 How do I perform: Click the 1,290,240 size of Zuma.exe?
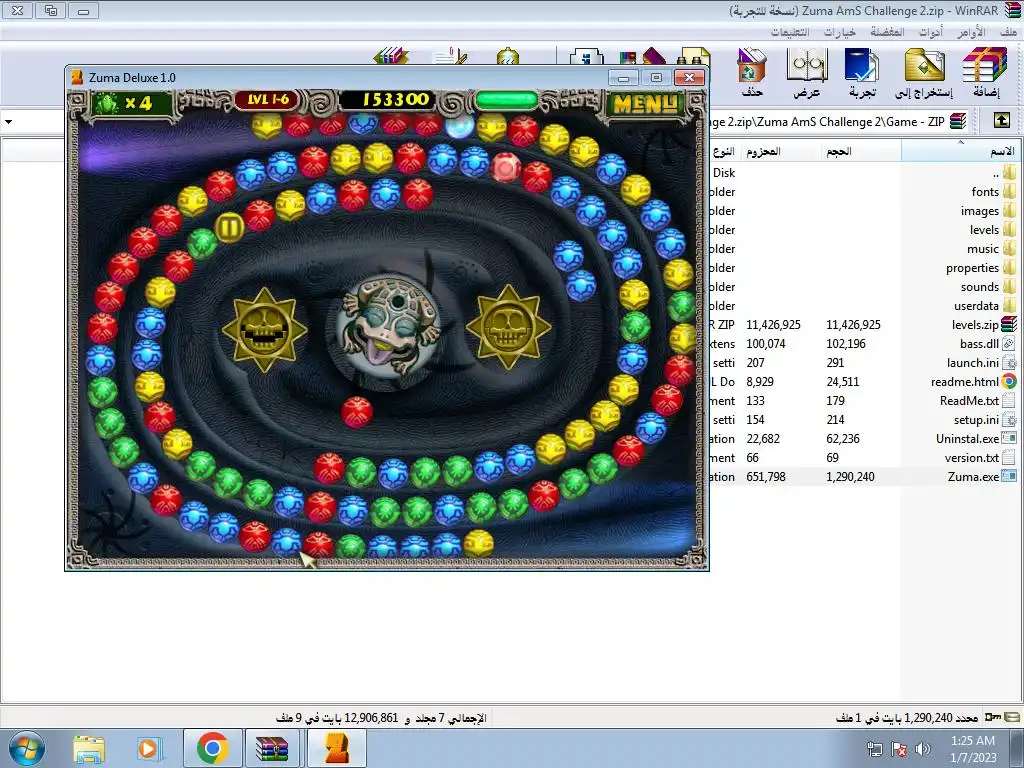click(850, 477)
